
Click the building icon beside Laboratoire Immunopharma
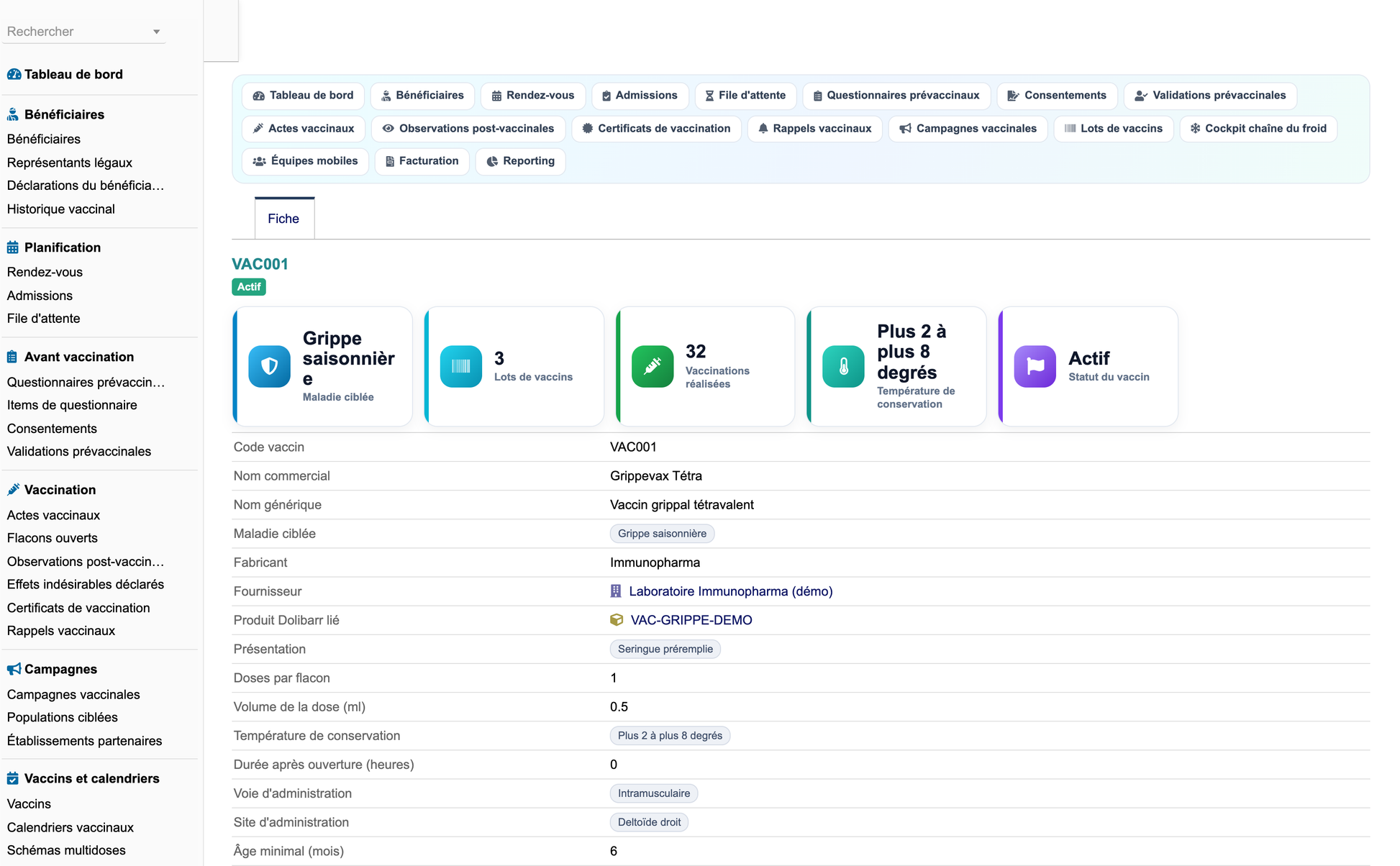pyautogui.click(x=616, y=591)
